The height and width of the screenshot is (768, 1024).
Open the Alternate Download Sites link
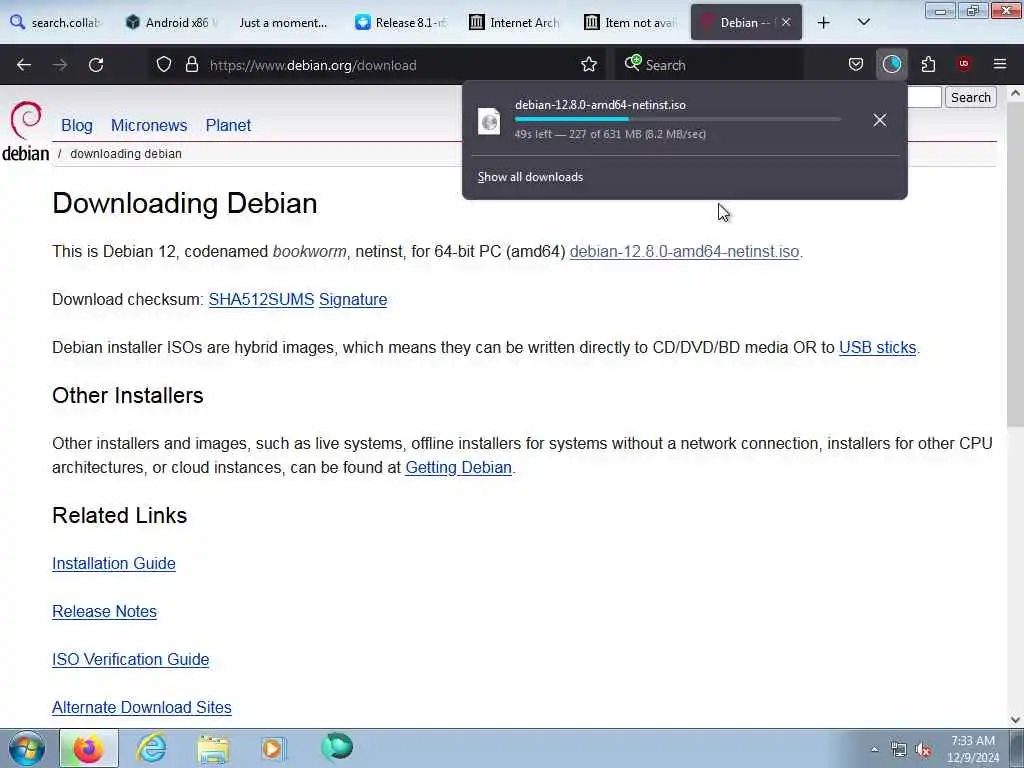click(x=142, y=707)
